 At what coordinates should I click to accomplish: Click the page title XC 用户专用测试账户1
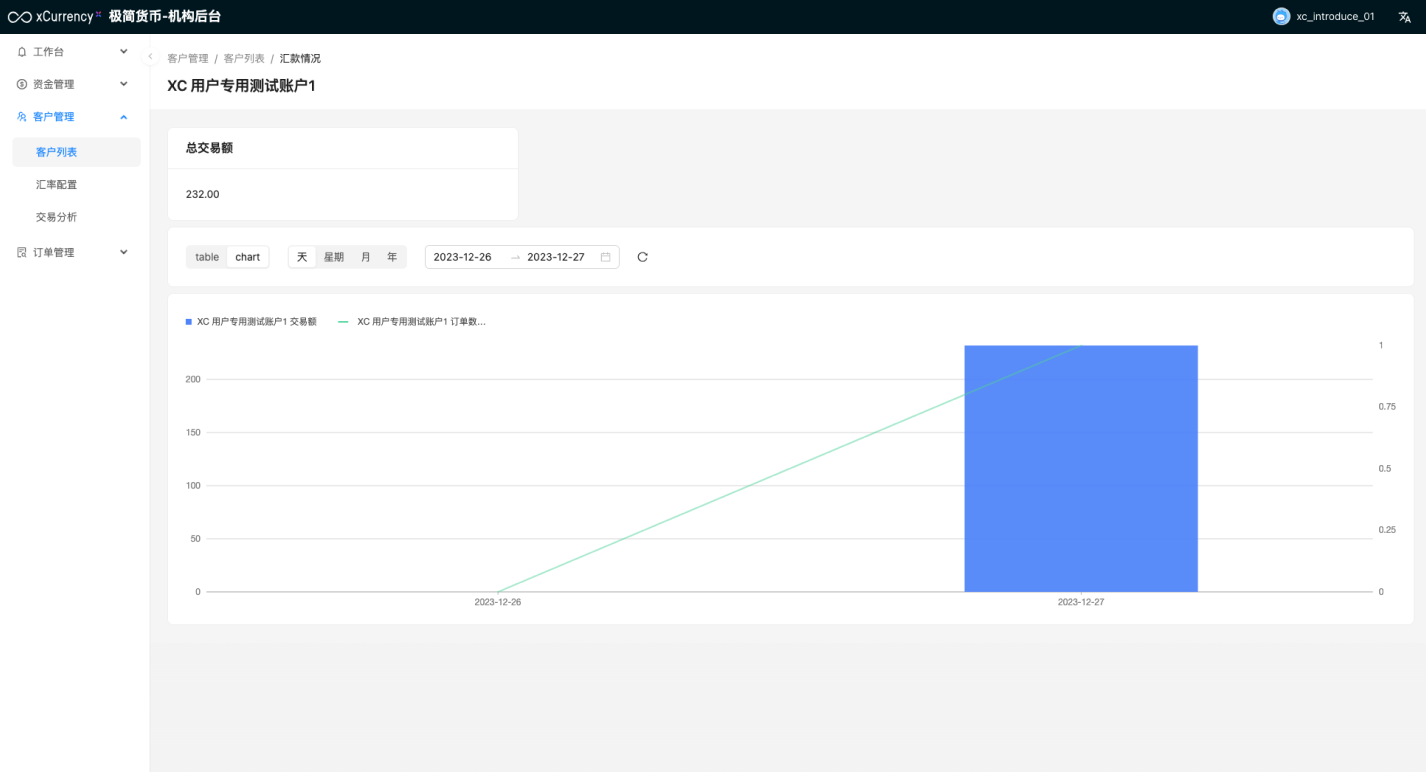click(241, 86)
